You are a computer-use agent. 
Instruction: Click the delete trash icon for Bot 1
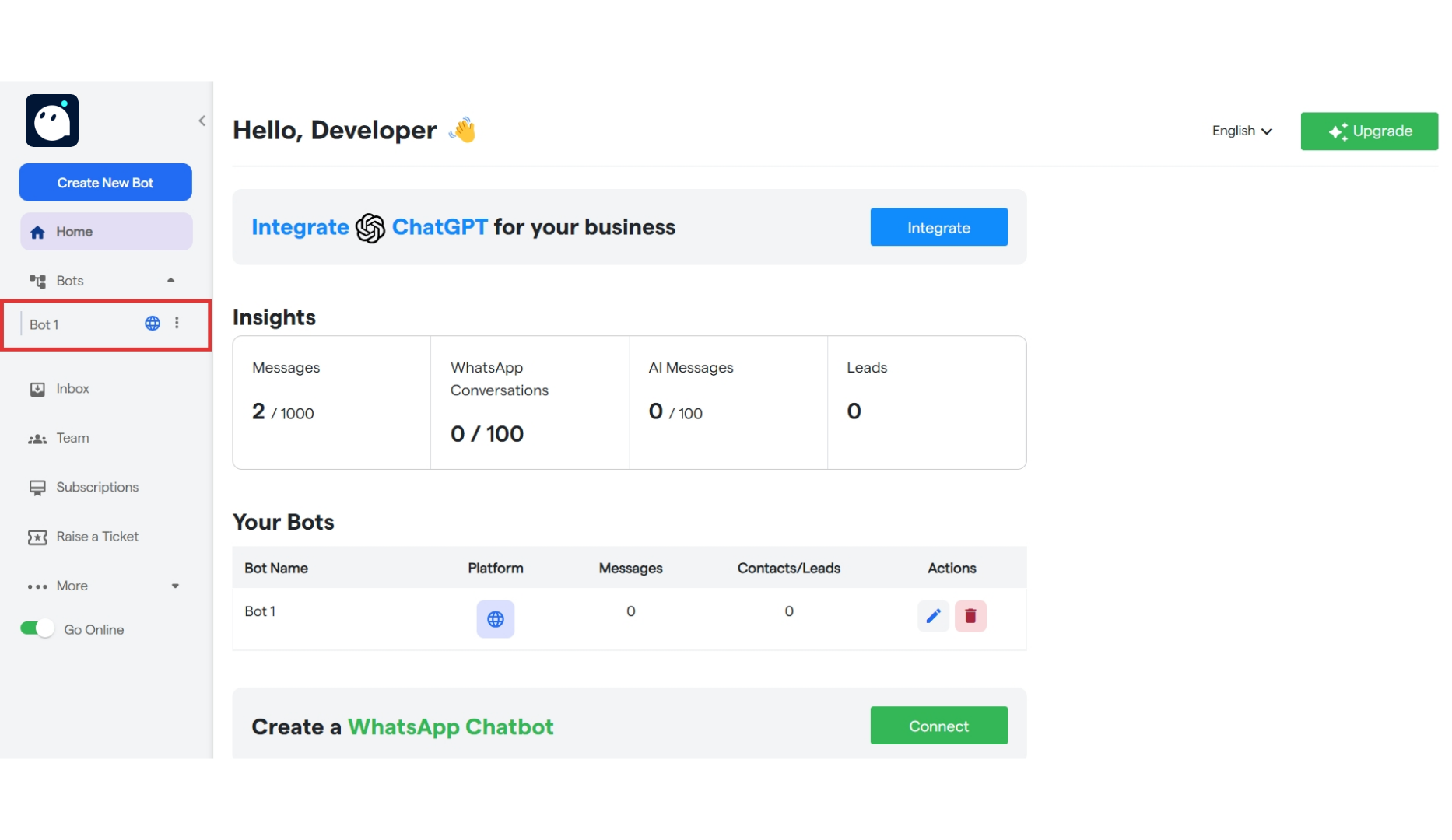pyautogui.click(x=971, y=615)
